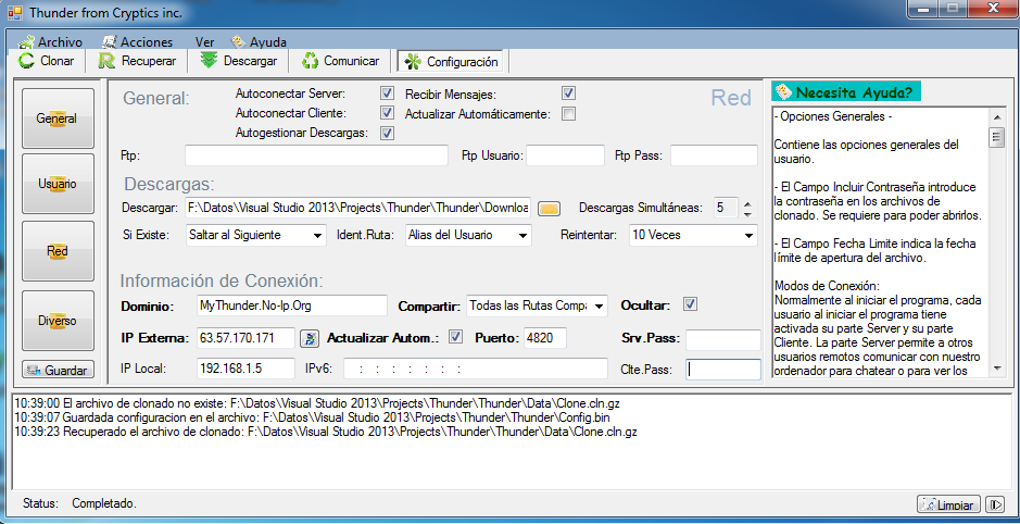Click the 10:39:07 Guardada configuracion log line
Image resolution: width=1020 pixels, height=524 pixels.
312,417
